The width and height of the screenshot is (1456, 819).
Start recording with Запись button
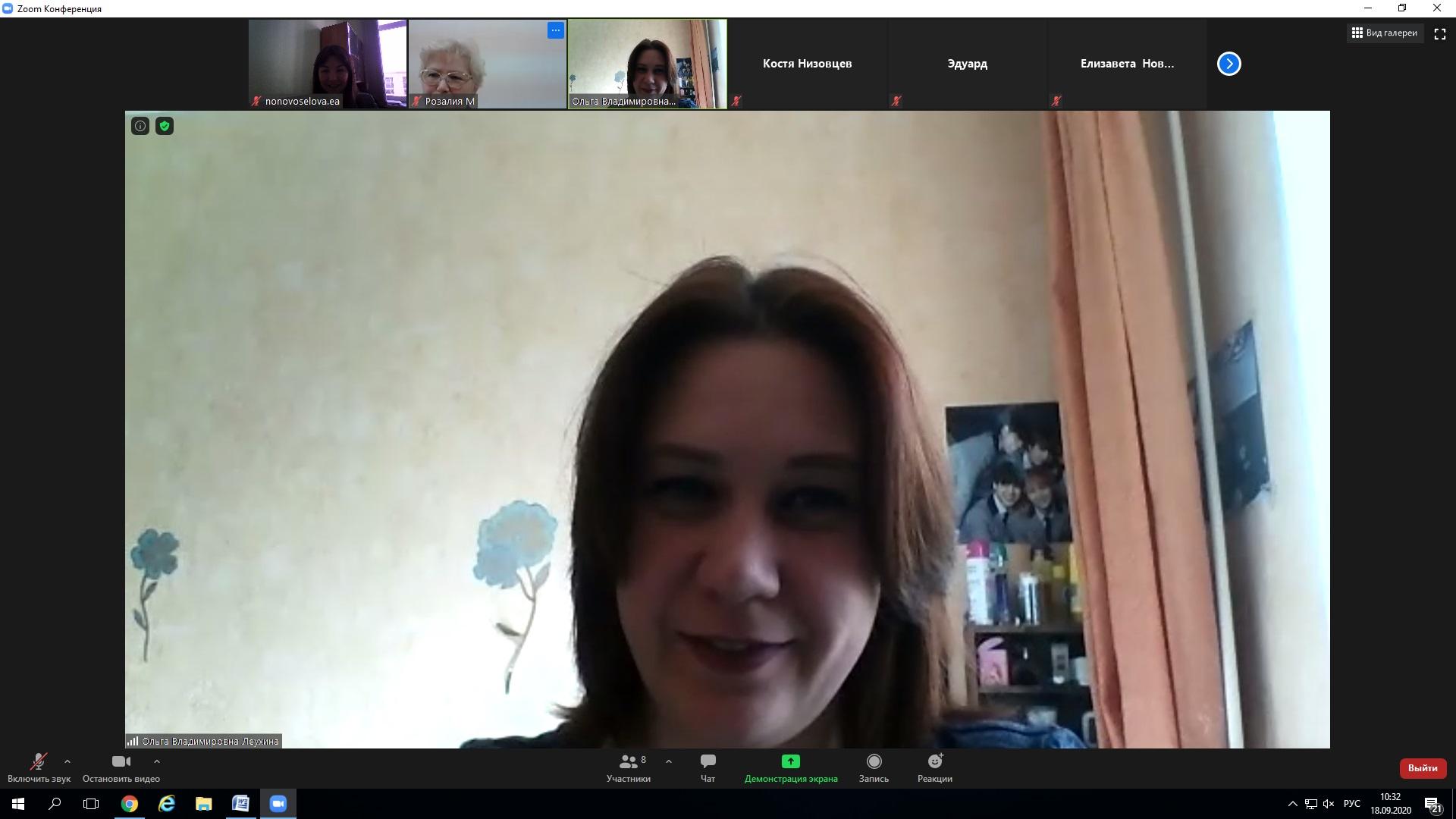pos(874,767)
